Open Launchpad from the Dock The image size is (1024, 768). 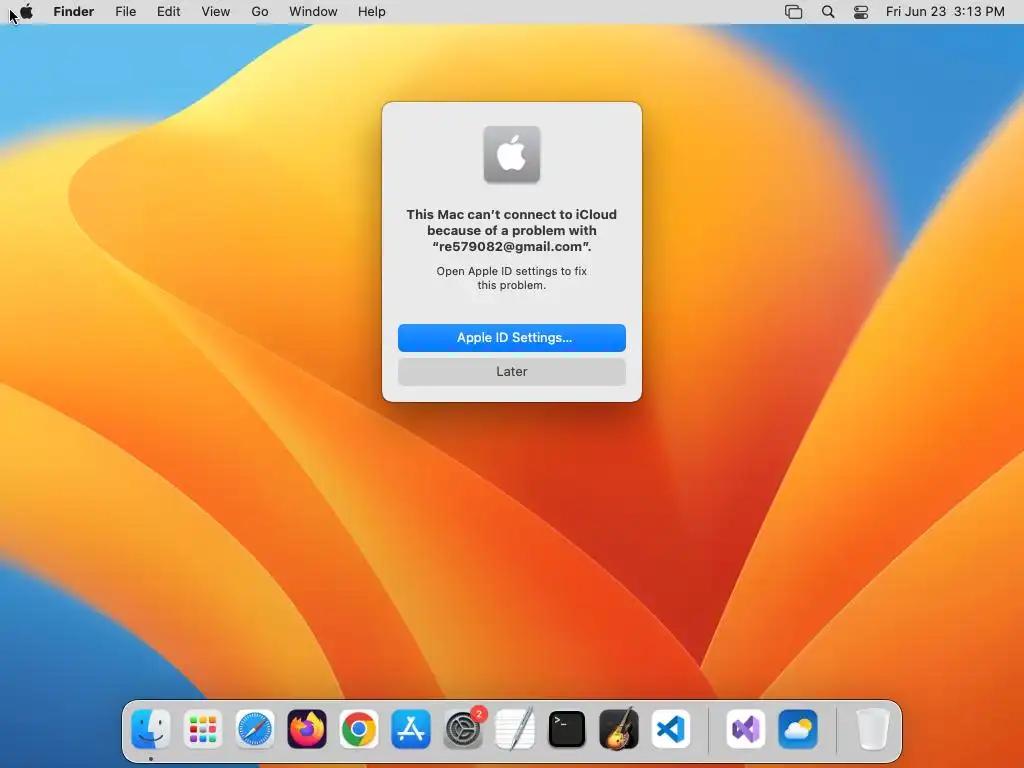(x=203, y=729)
